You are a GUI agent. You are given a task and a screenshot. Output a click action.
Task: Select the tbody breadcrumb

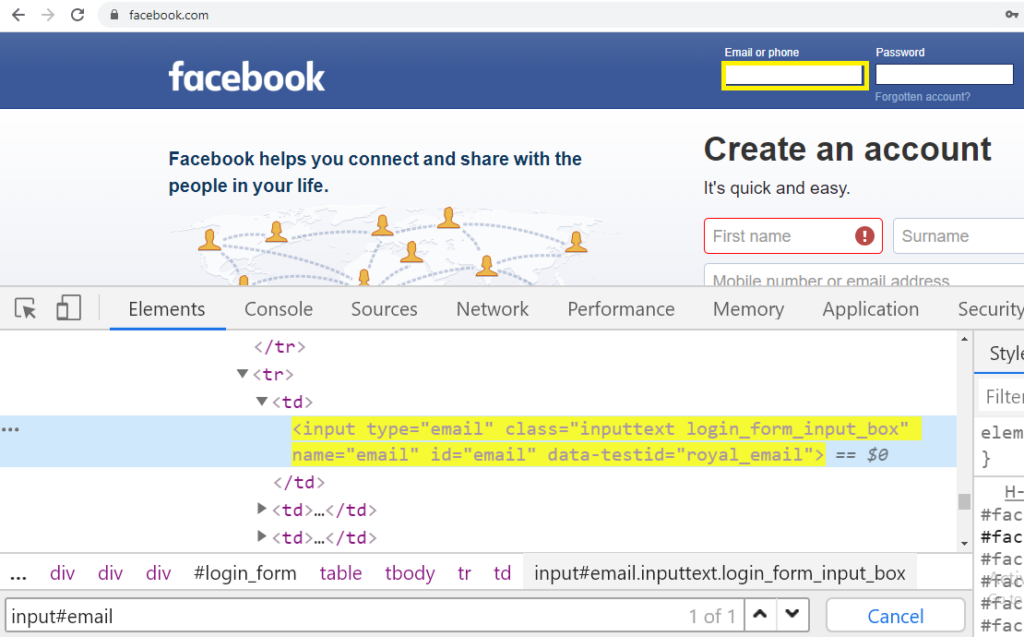(x=409, y=574)
